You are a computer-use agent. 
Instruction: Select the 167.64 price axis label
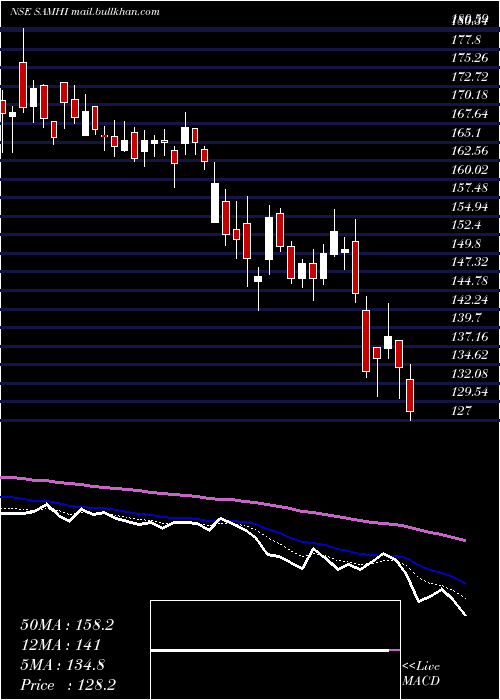pos(470,114)
